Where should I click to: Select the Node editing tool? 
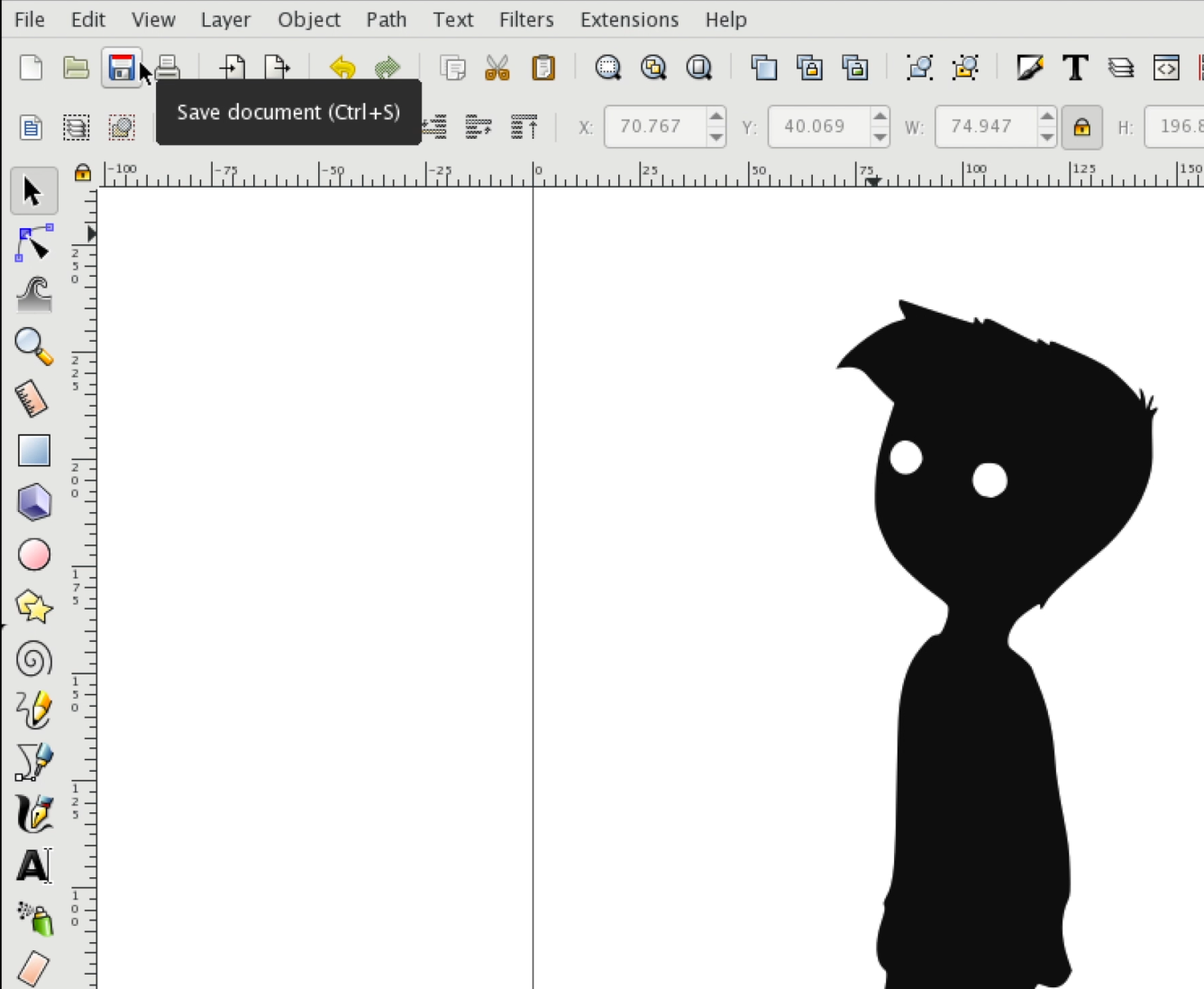pos(33,243)
